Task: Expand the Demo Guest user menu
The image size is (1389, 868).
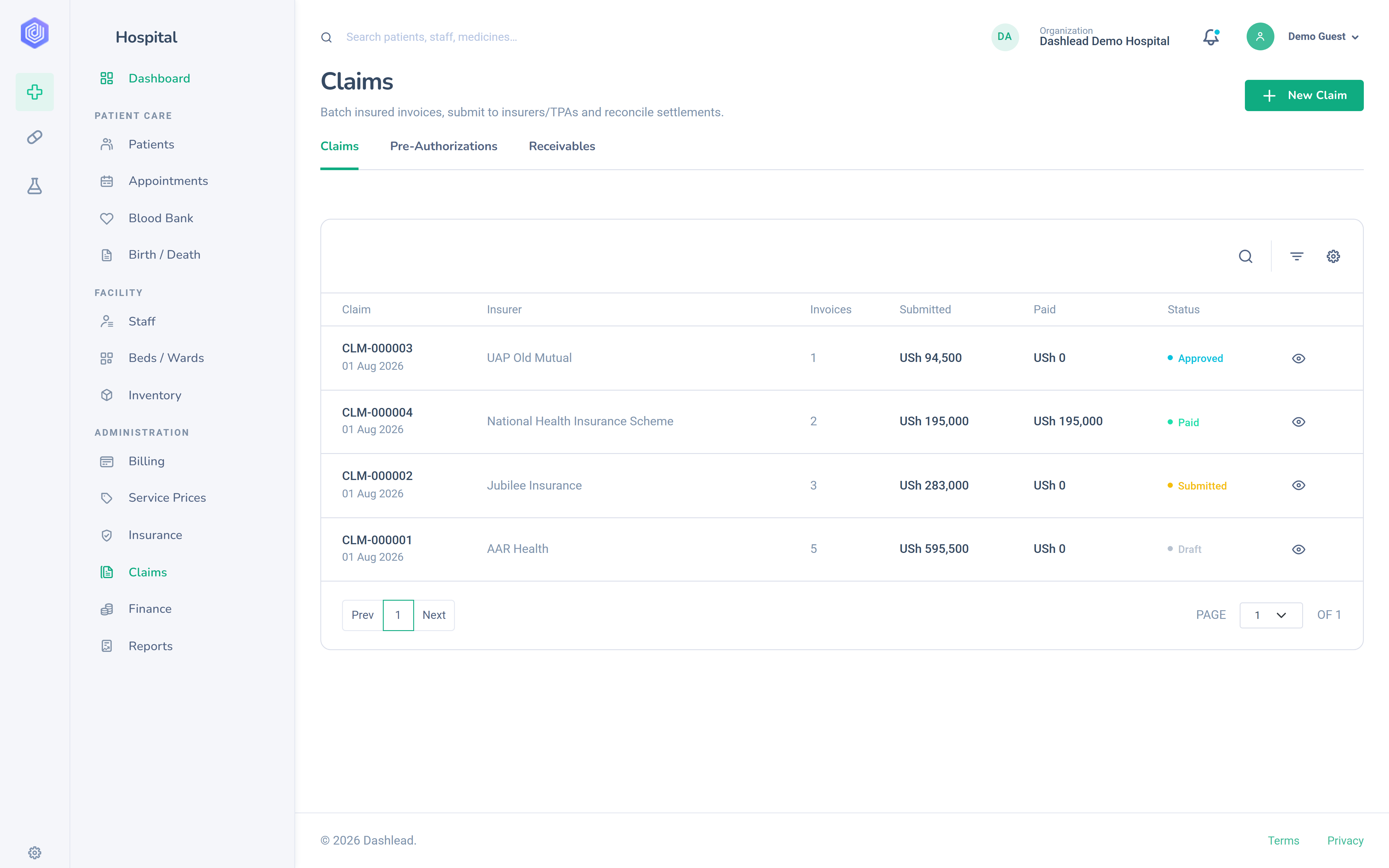Action: click(x=1323, y=37)
